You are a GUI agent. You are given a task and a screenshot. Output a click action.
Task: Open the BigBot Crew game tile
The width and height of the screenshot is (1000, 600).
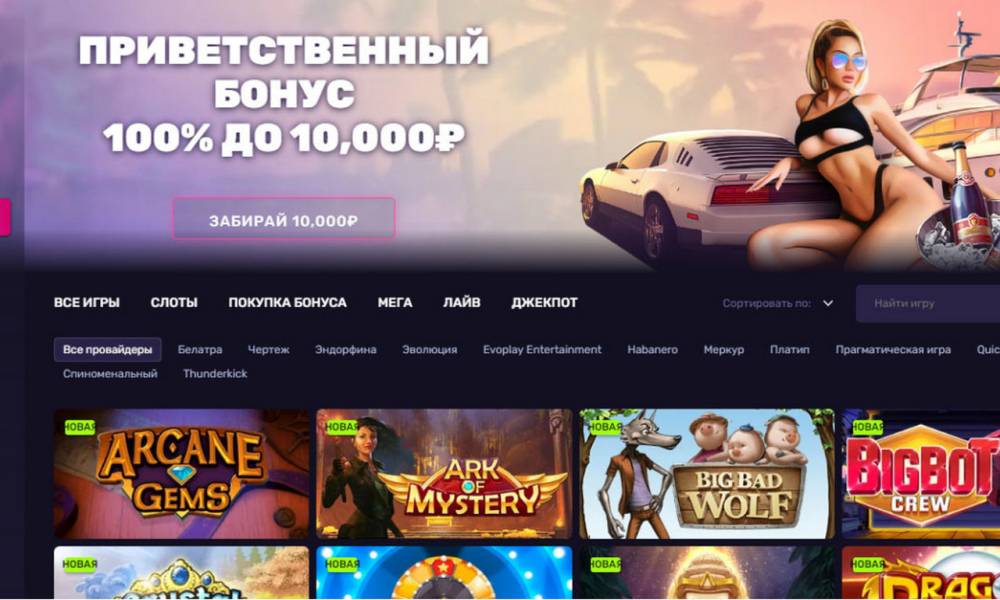921,474
